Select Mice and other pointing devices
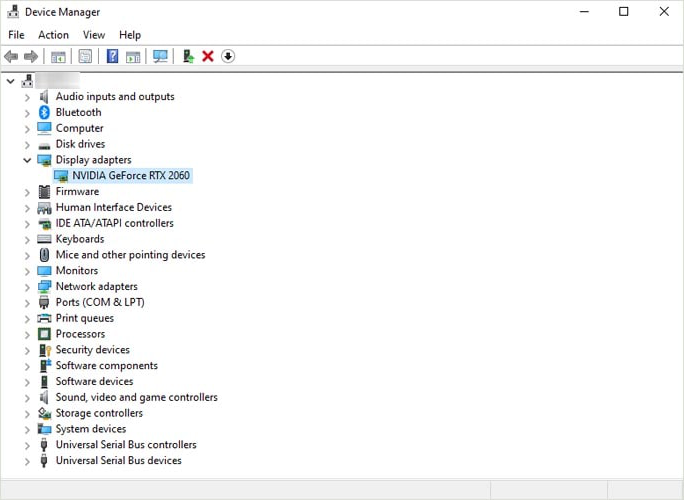This screenshot has height=500, width=684. (x=130, y=255)
